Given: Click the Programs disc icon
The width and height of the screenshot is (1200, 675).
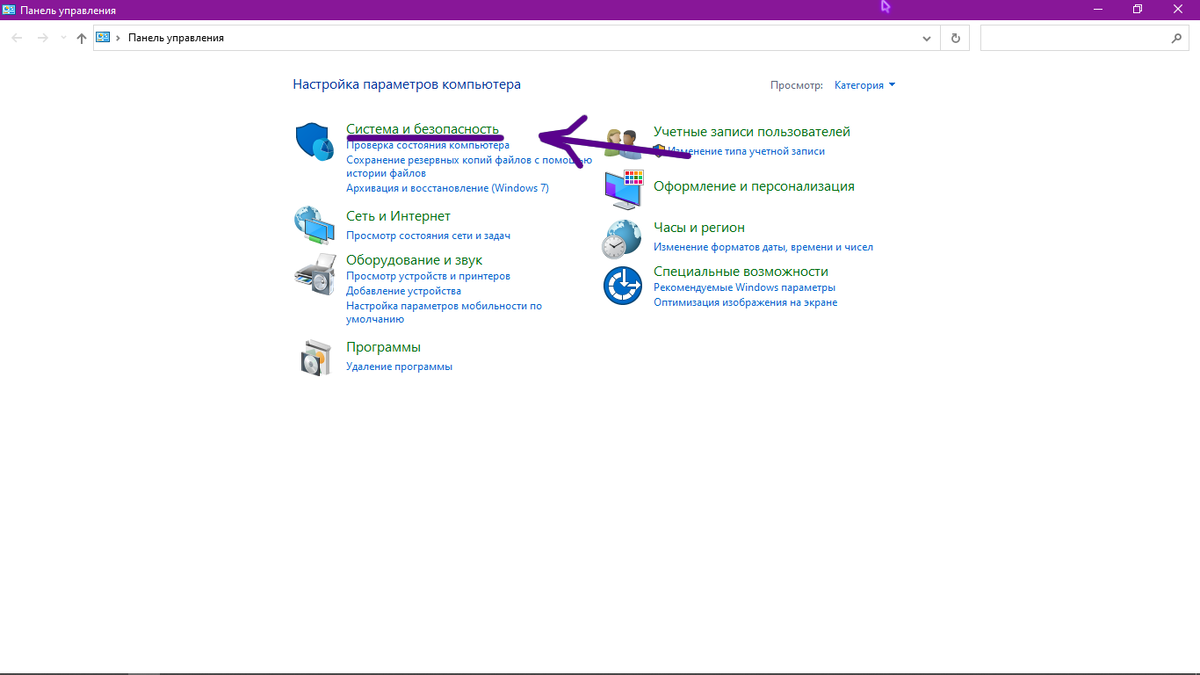Looking at the screenshot, I should [315, 357].
